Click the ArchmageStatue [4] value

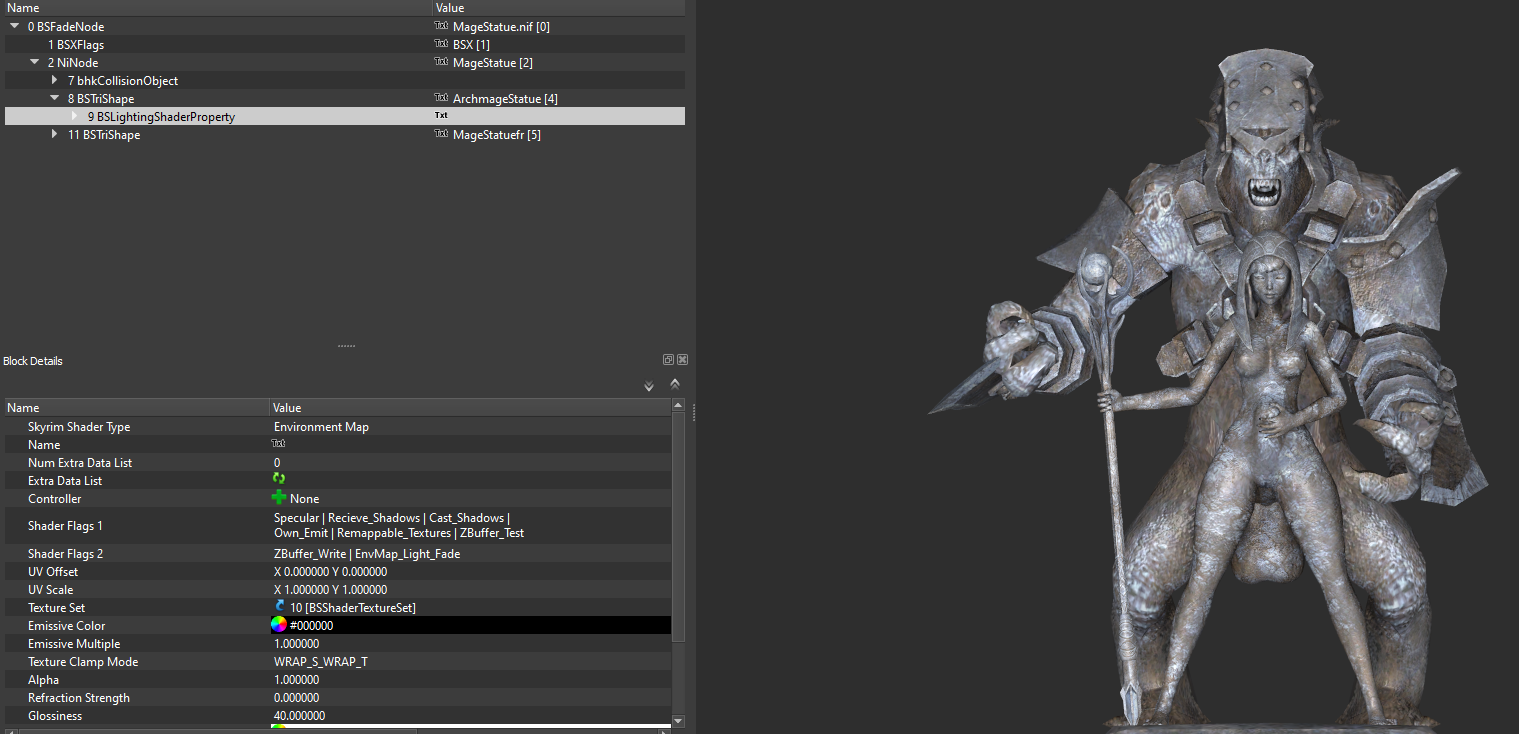tap(505, 99)
